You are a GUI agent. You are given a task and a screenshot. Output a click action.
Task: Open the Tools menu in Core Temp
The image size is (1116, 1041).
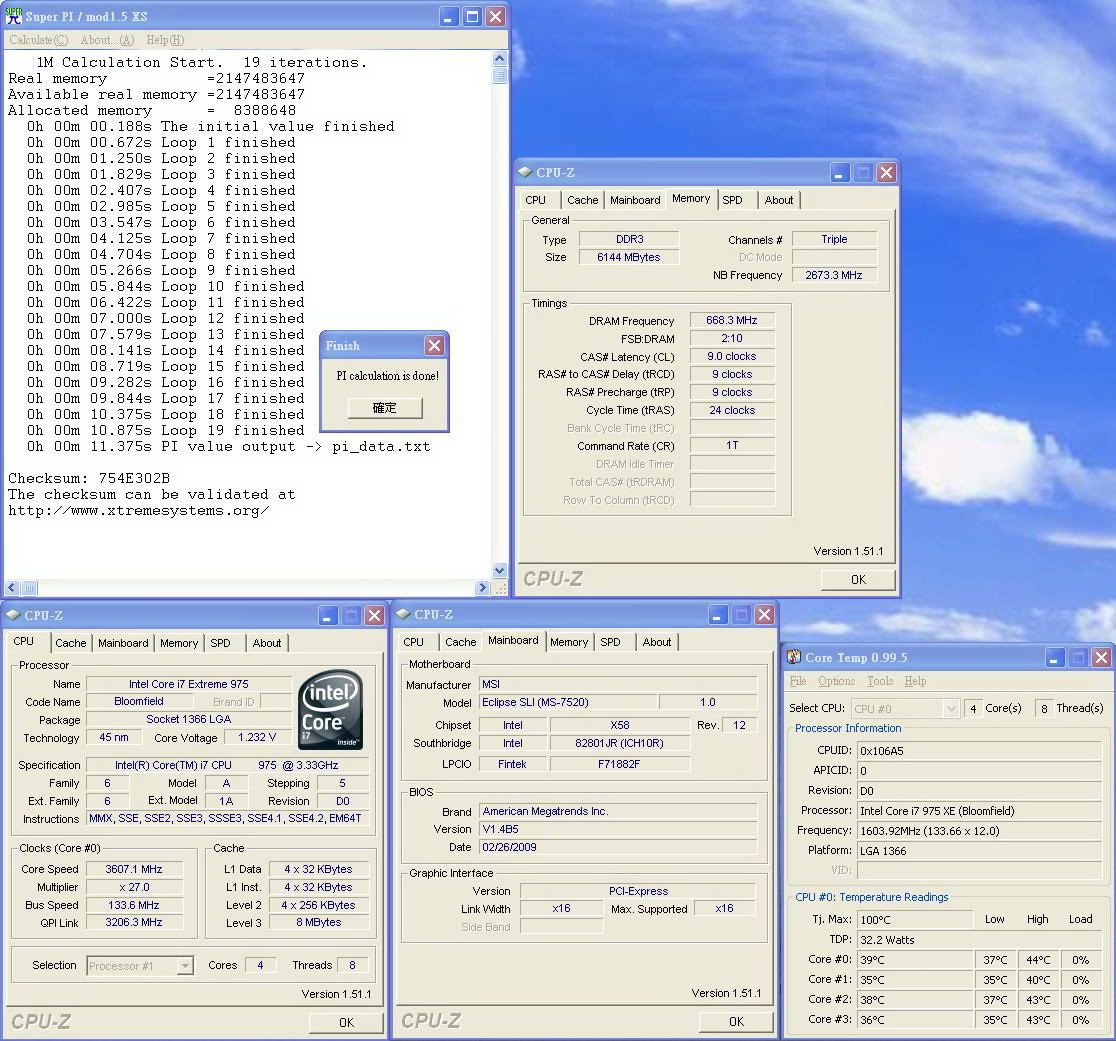pos(880,681)
